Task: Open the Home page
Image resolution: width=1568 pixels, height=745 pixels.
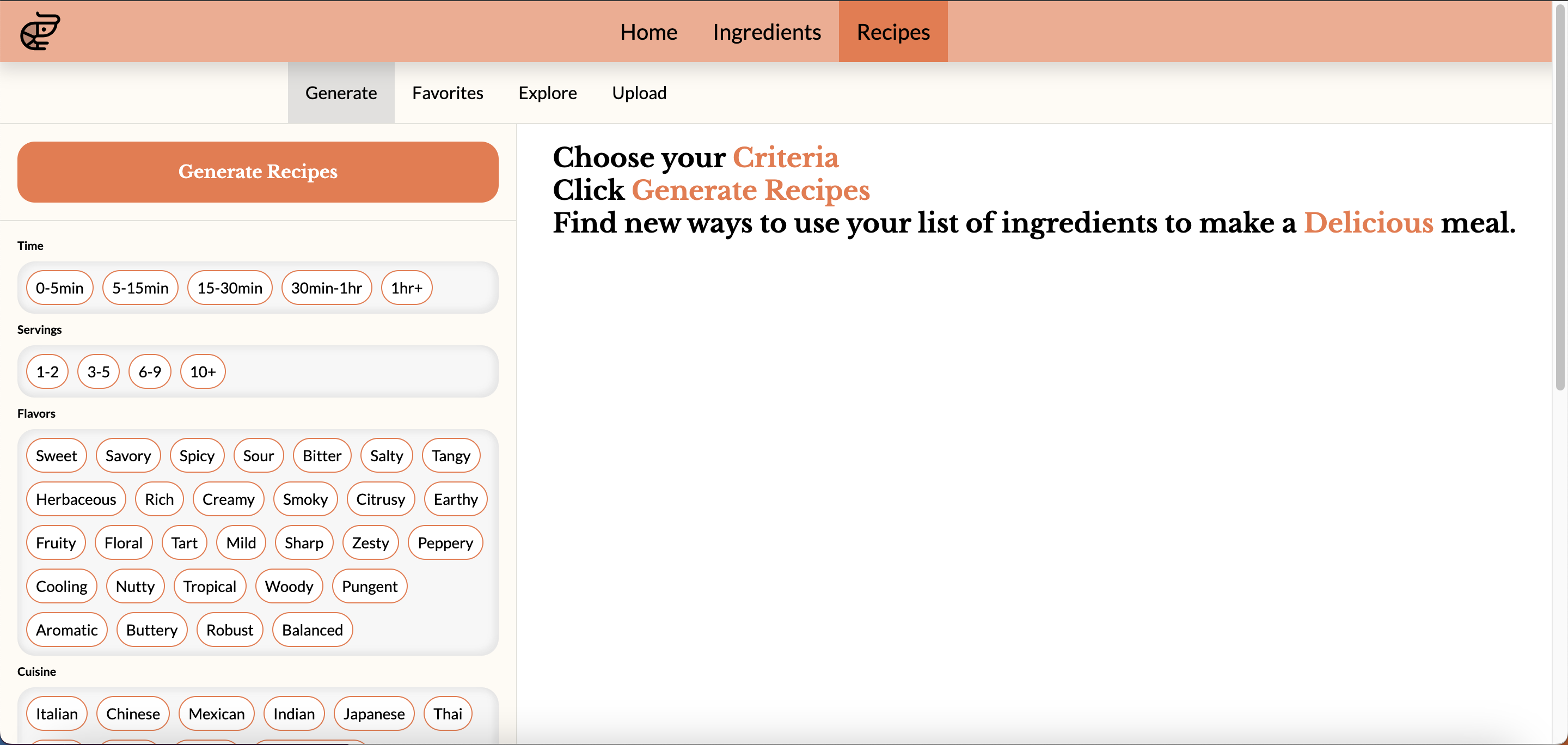Action: pos(648,32)
